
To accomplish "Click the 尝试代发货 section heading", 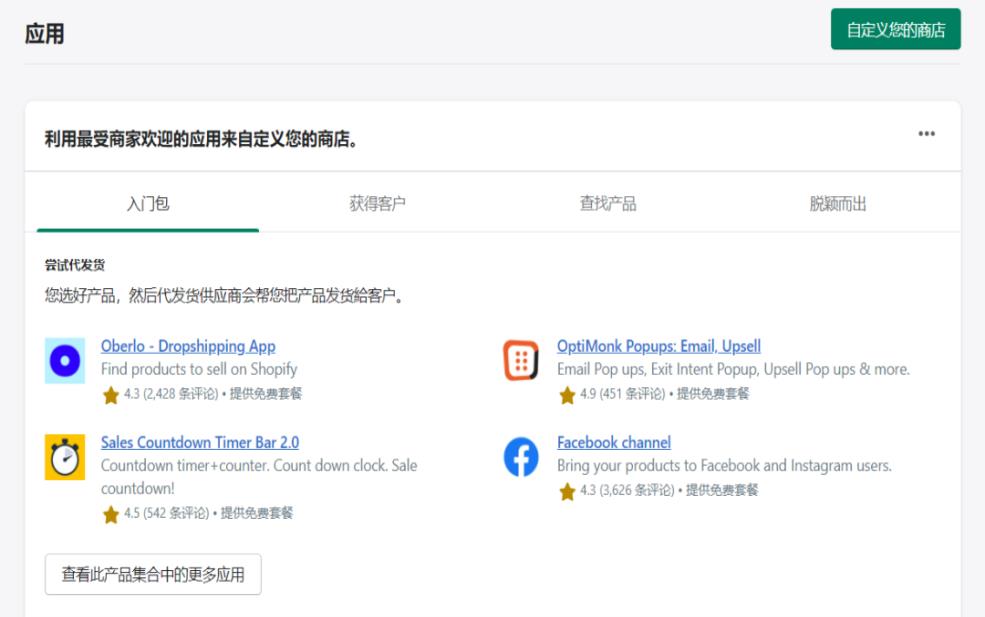I will [x=75, y=265].
